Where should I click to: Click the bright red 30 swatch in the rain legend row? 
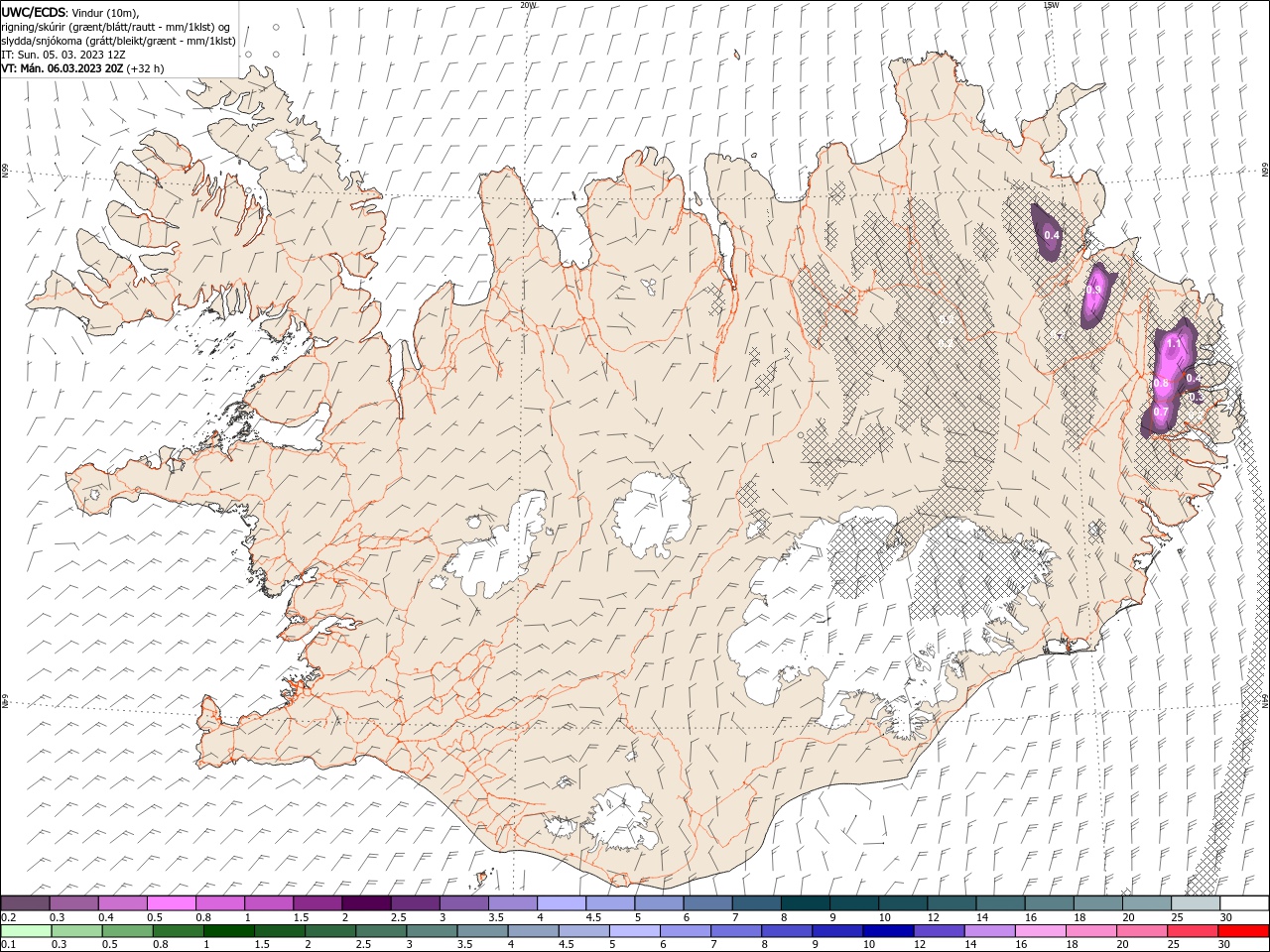1243,931
